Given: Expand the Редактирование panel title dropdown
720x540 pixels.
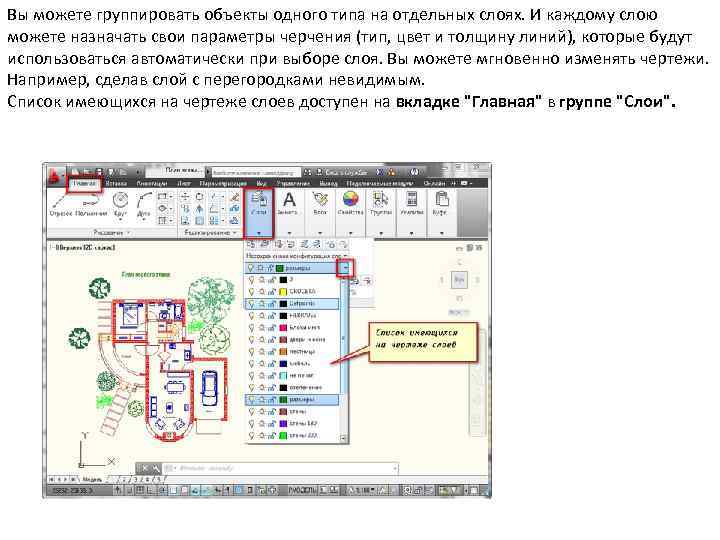Looking at the screenshot, I should [235, 232].
